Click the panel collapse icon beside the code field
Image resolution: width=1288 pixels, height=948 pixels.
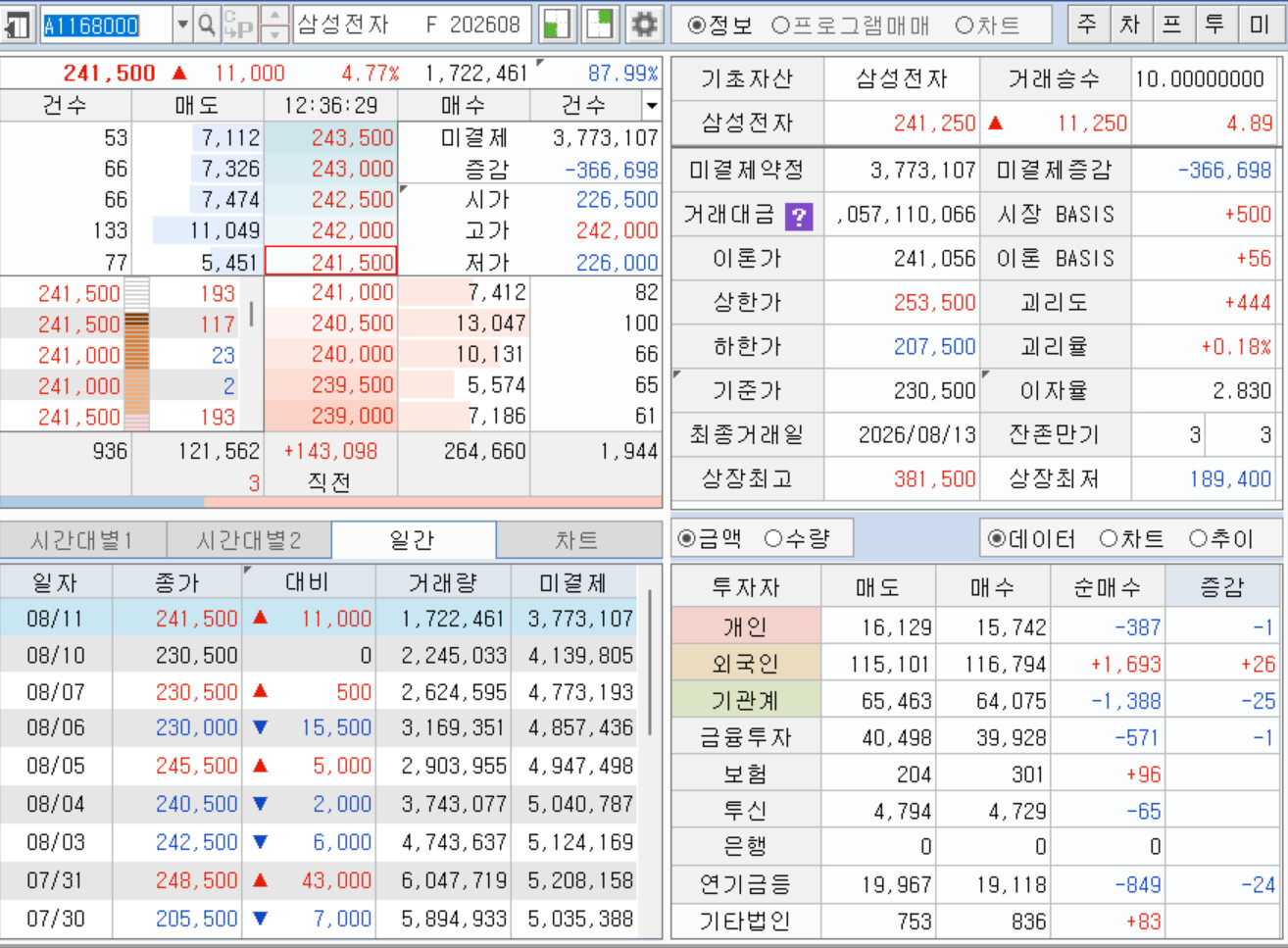coord(17,25)
